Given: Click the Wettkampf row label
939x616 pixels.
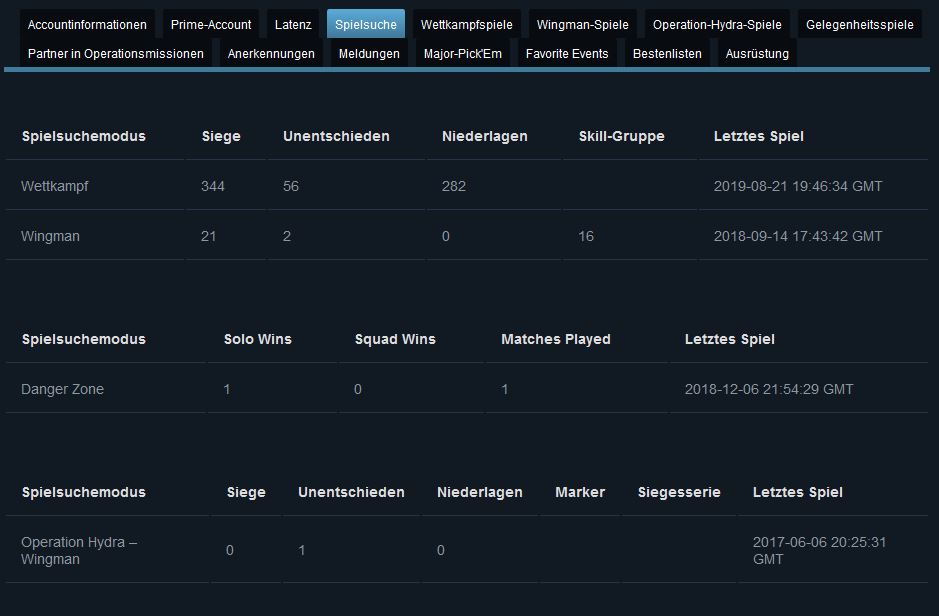Looking at the screenshot, I should (x=54, y=186).
